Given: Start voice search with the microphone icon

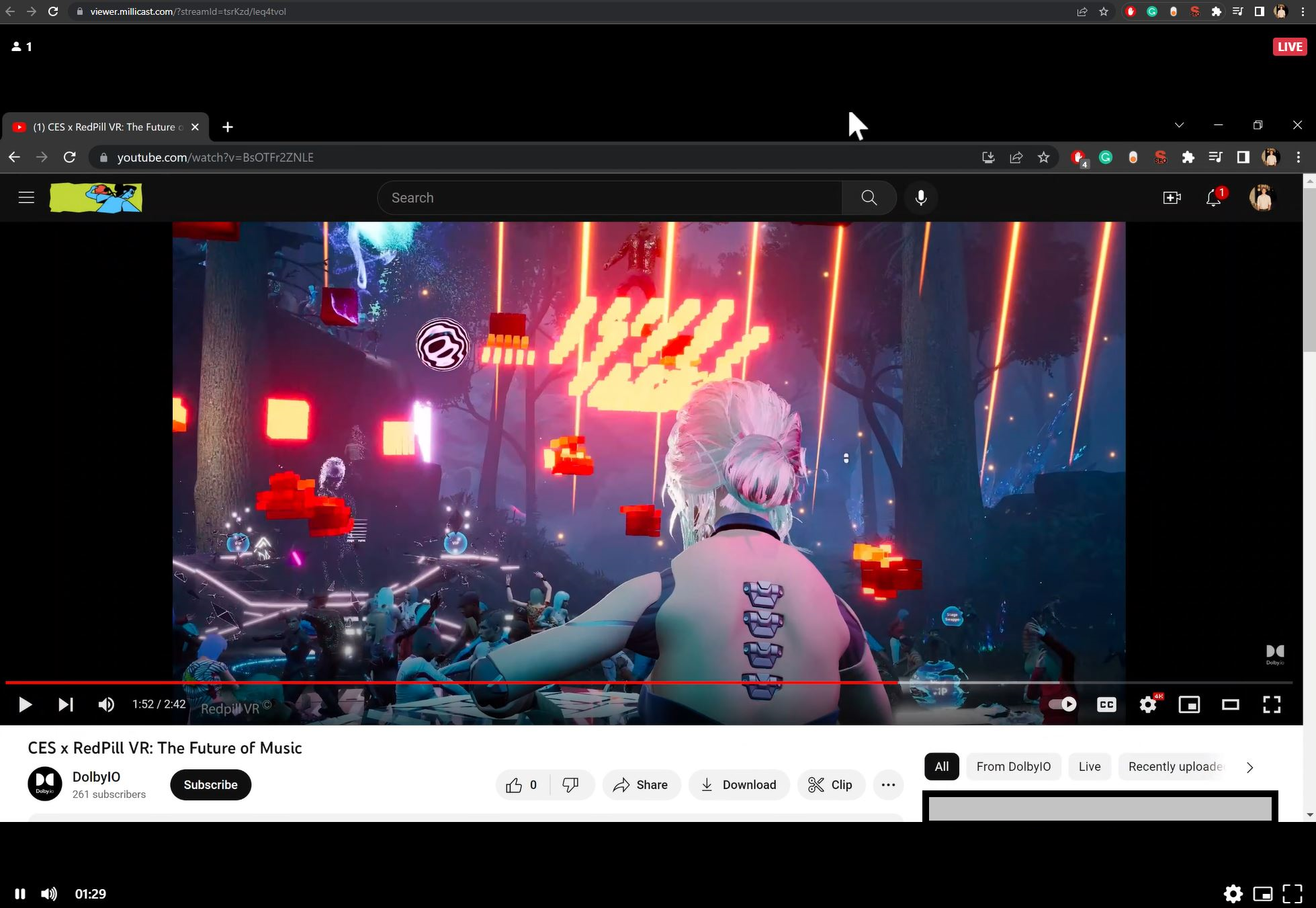Looking at the screenshot, I should click(x=920, y=197).
